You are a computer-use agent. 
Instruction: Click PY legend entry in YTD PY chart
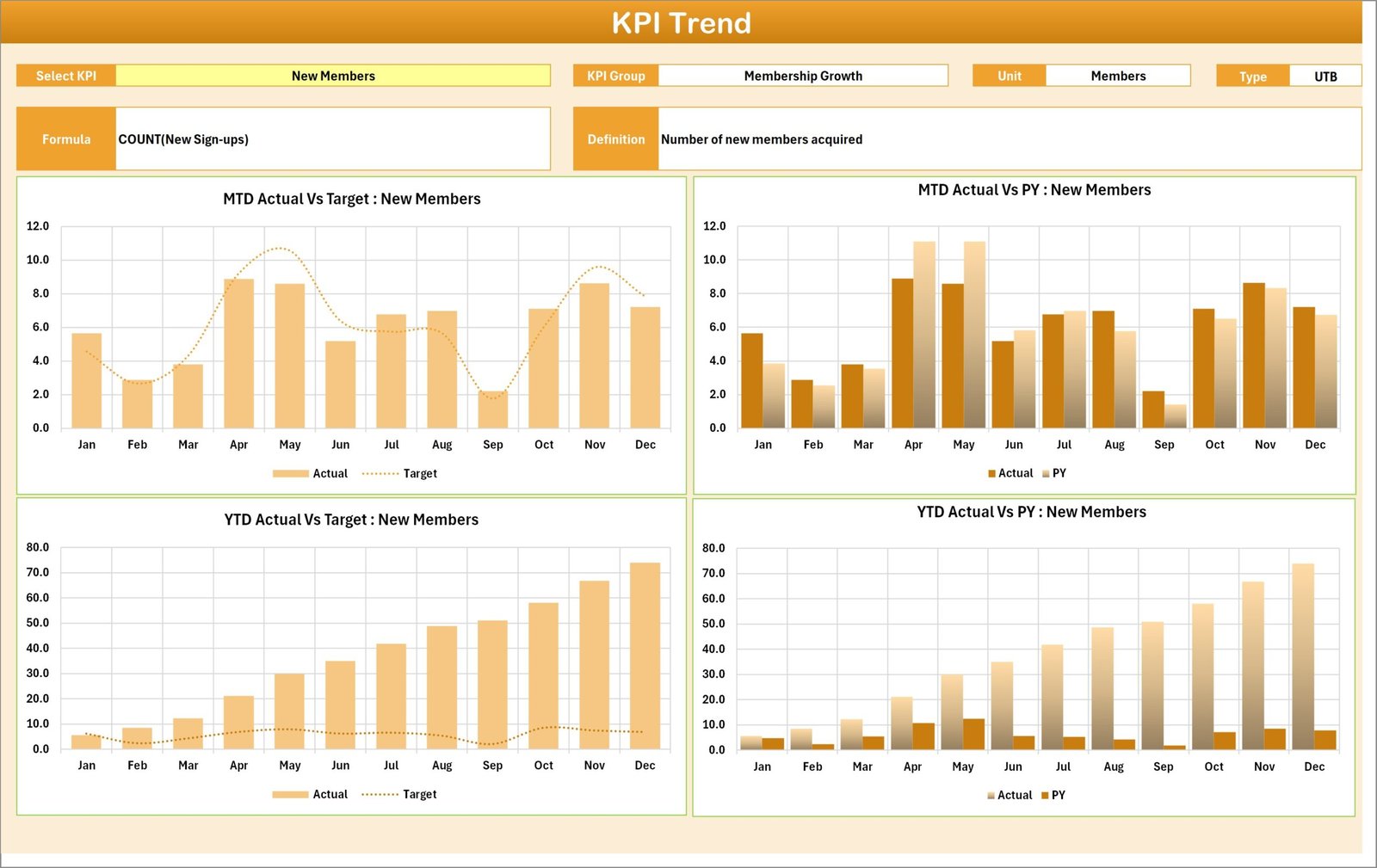pyautogui.click(x=1057, y=796)
